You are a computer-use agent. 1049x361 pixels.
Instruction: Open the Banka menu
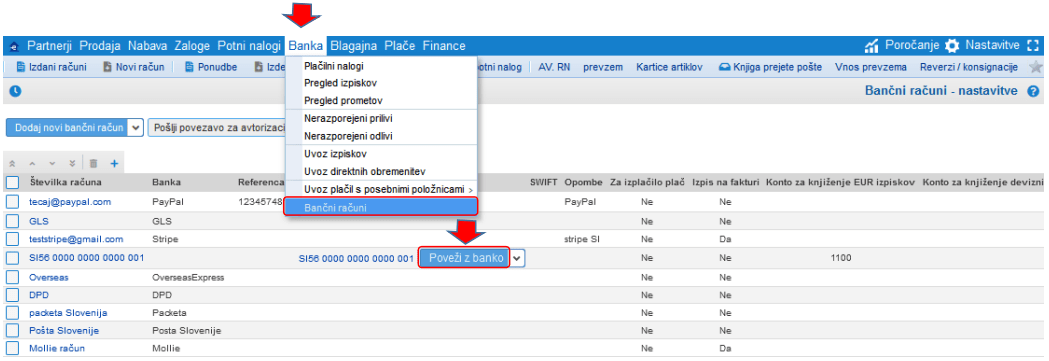[x=306, y=46]
